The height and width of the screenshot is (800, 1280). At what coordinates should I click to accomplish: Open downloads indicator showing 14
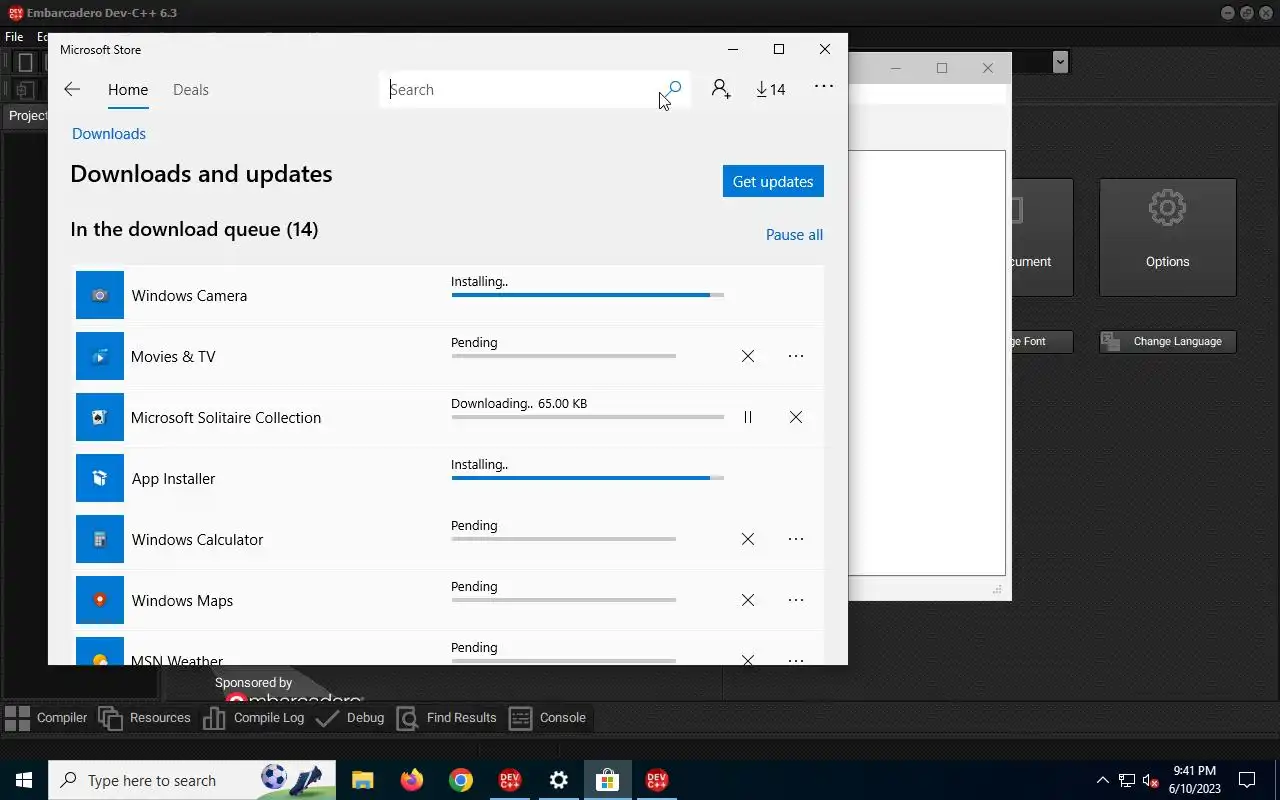(x=771, y=89)
